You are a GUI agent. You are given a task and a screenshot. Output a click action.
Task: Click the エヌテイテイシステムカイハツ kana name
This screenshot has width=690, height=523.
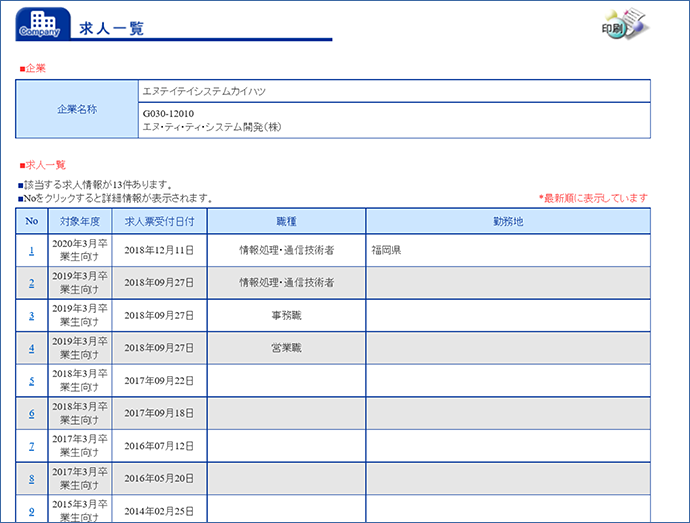204,91
